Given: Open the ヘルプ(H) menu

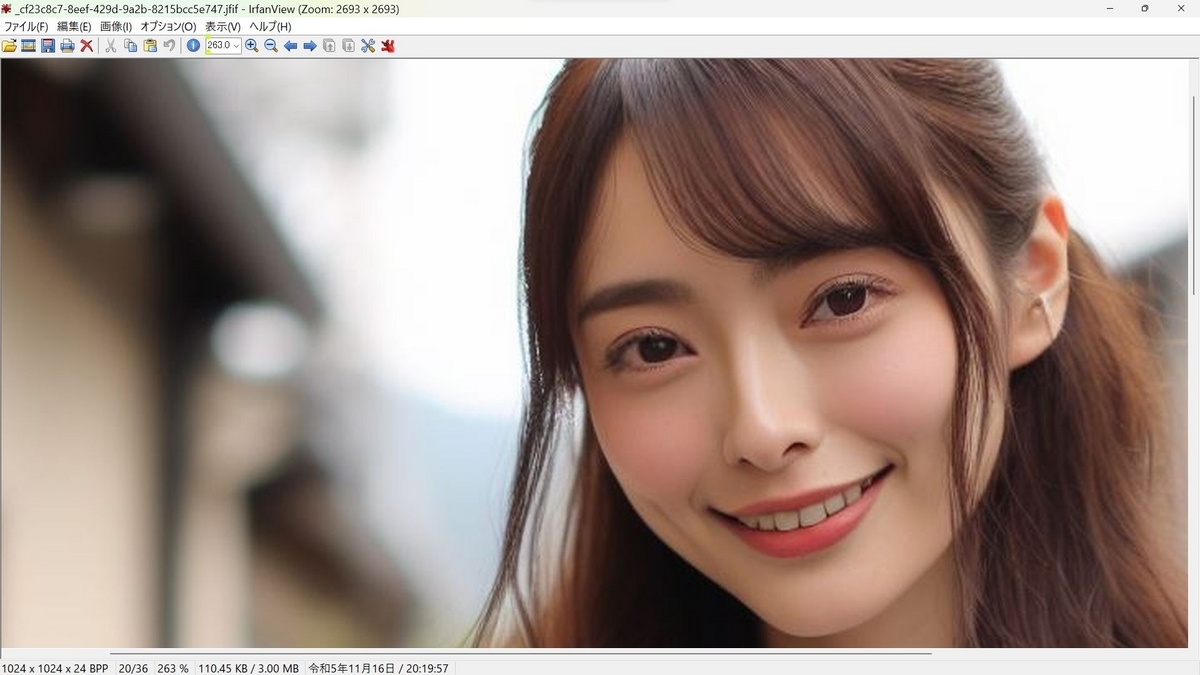Looking at the screenshot, I should tap(270, 26).
